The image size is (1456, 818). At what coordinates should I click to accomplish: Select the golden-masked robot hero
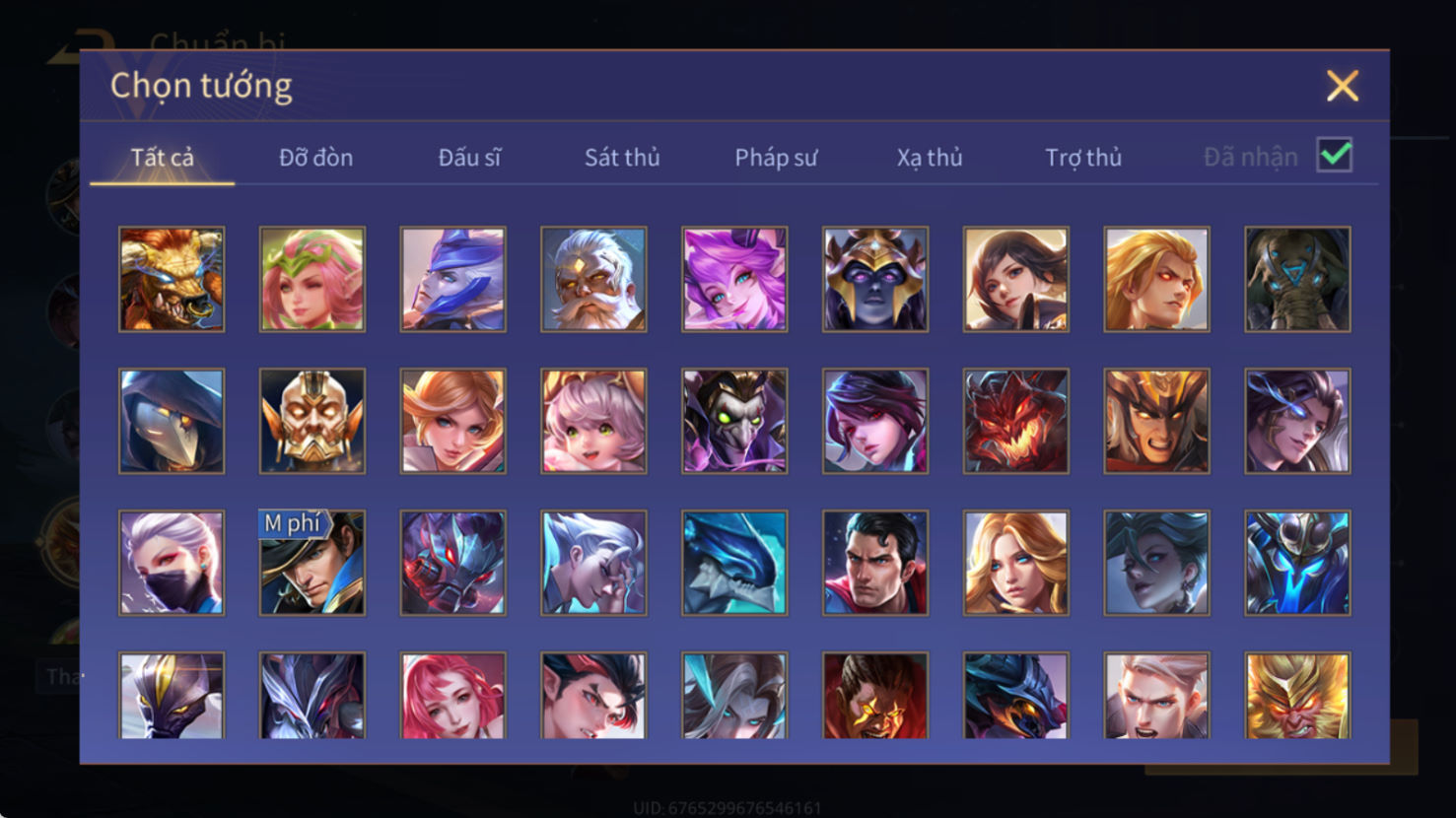312,422
